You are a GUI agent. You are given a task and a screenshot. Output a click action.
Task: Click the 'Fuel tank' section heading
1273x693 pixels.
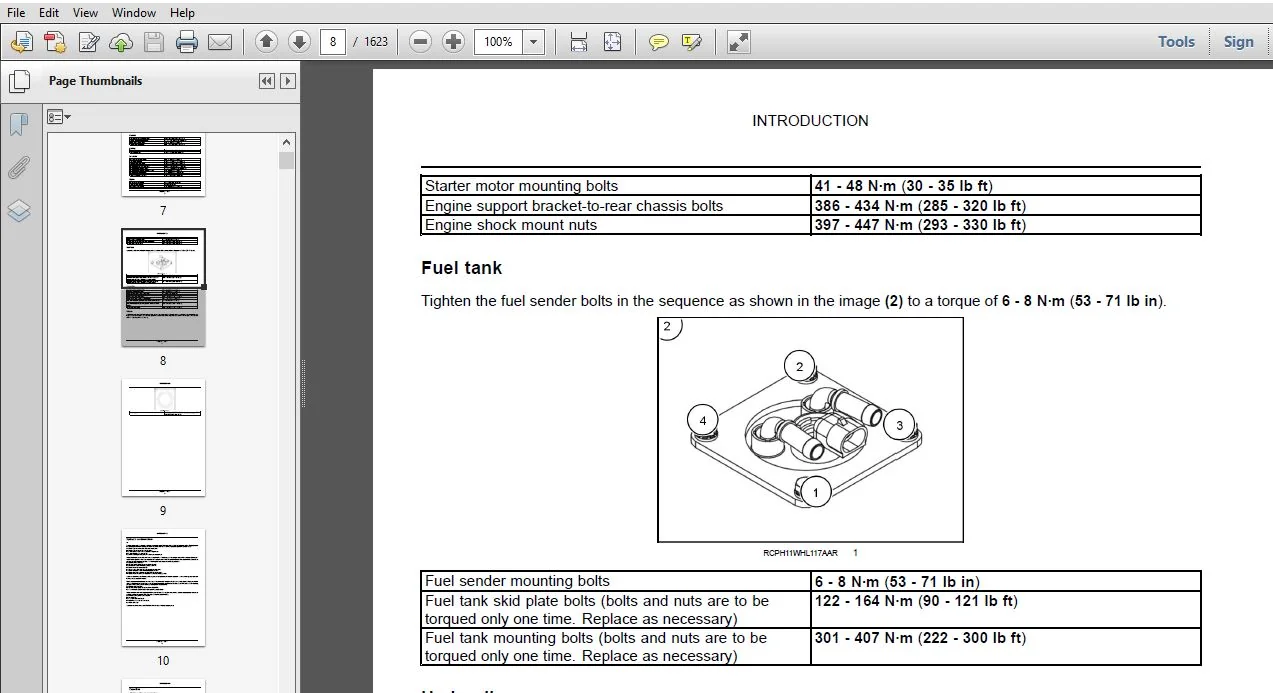pos(462,268)
